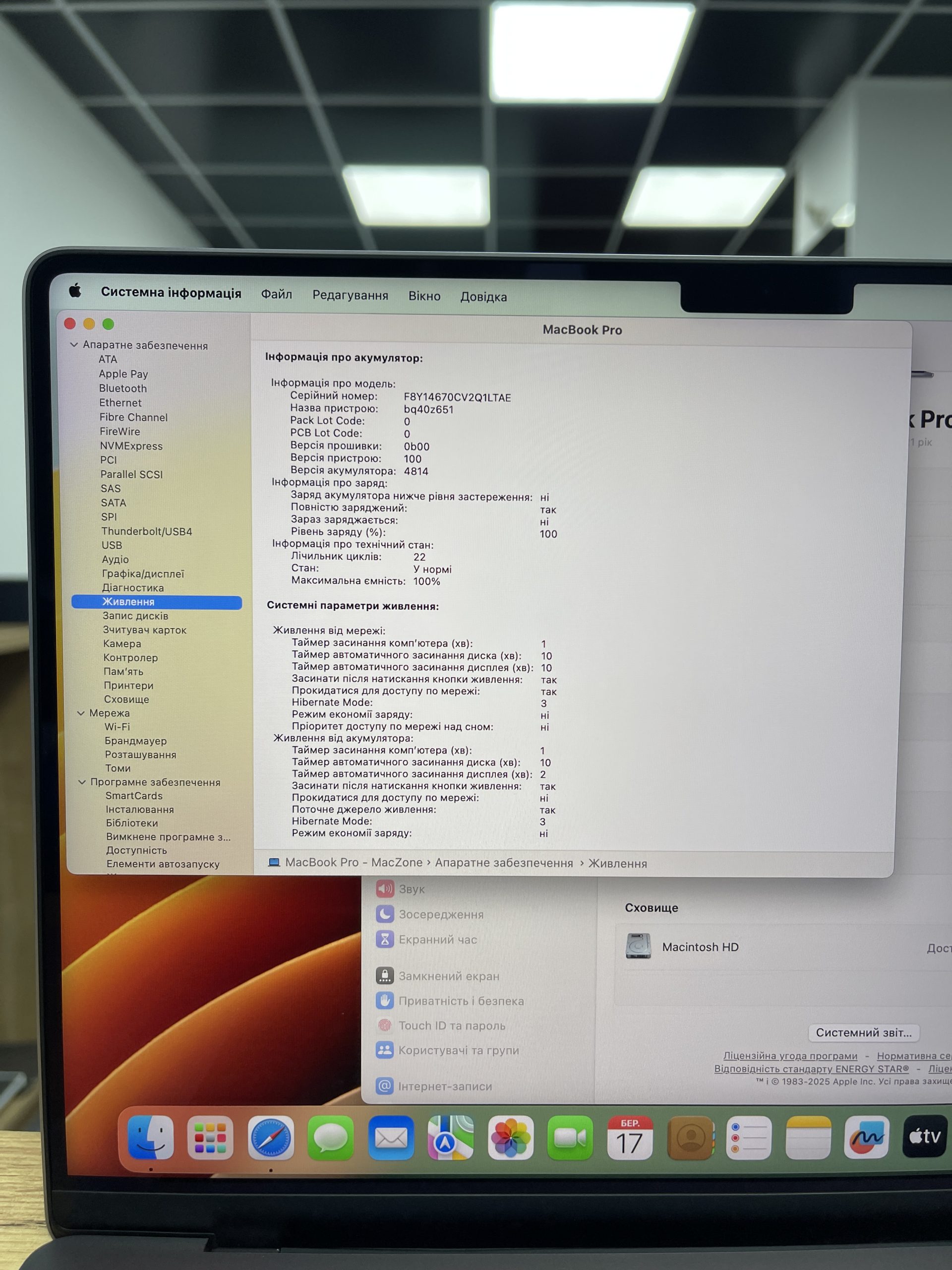Open Launchpad in the Dock
This screenshot has width=952, height=1270.
tap(210, 1138)
